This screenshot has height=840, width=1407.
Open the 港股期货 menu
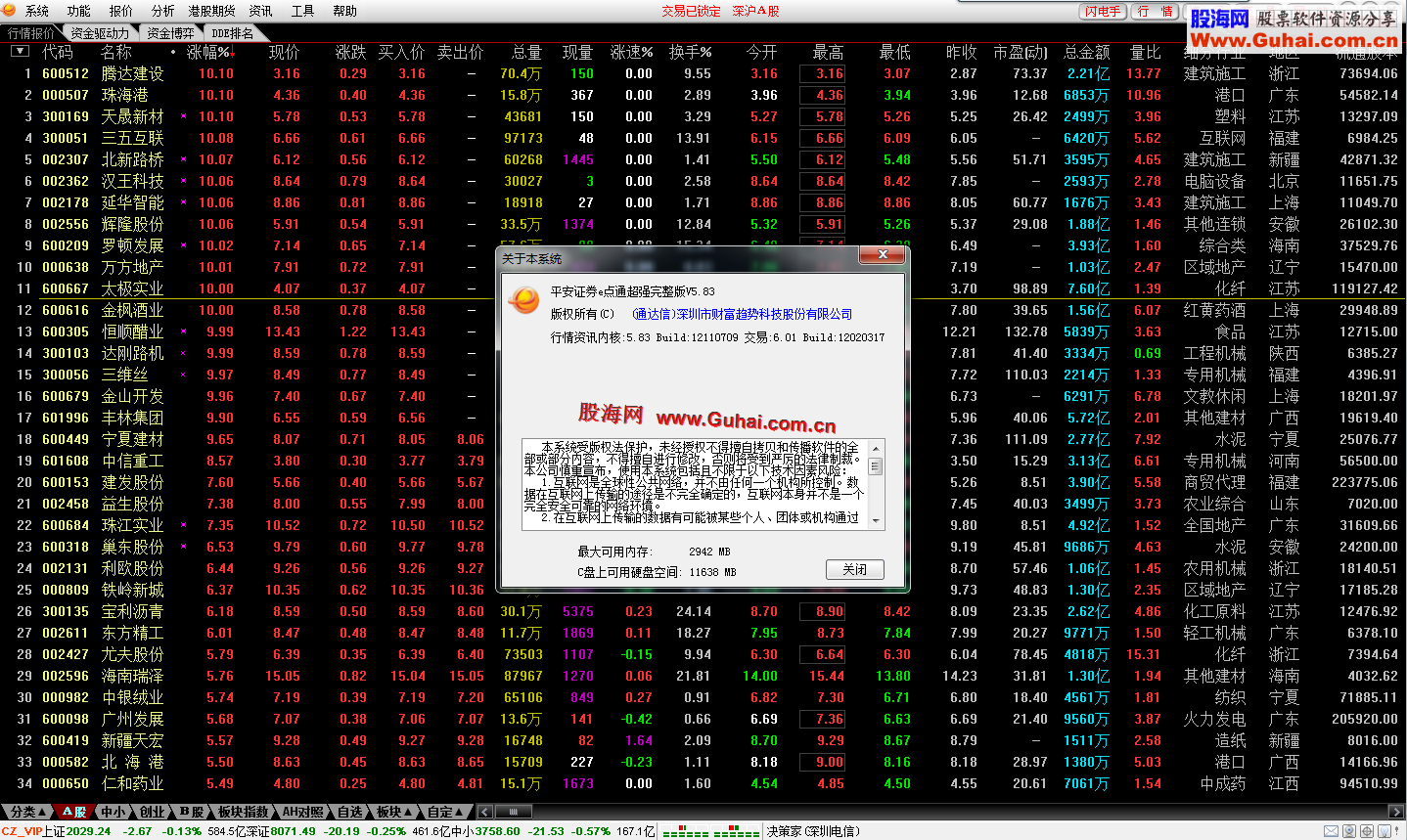(x=212, y=11)
